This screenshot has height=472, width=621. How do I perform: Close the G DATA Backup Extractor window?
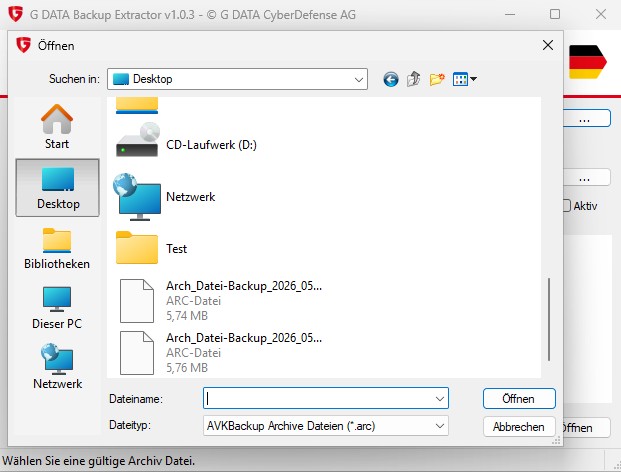[601, 14]
